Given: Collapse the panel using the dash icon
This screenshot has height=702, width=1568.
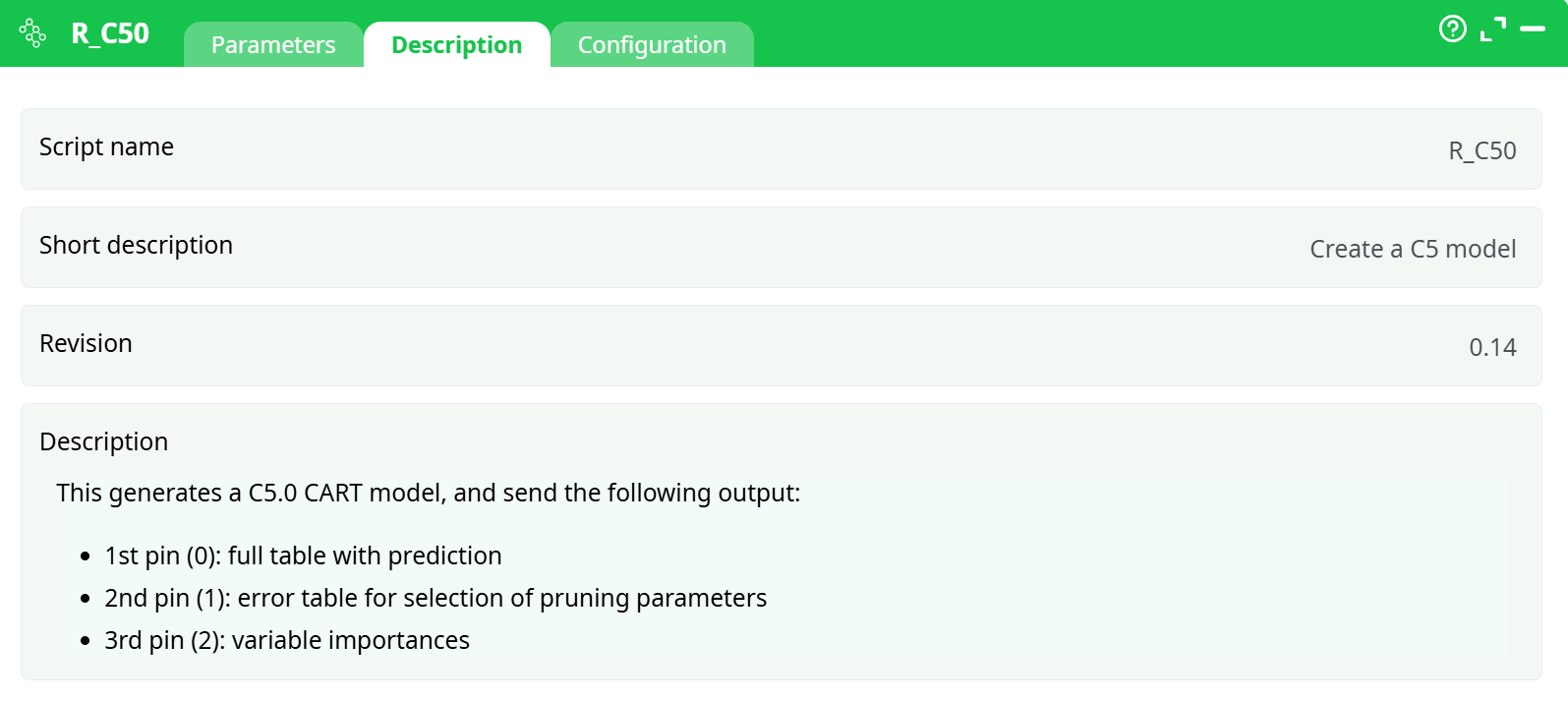Looking at the screenshot, I should click(1532, 29).
